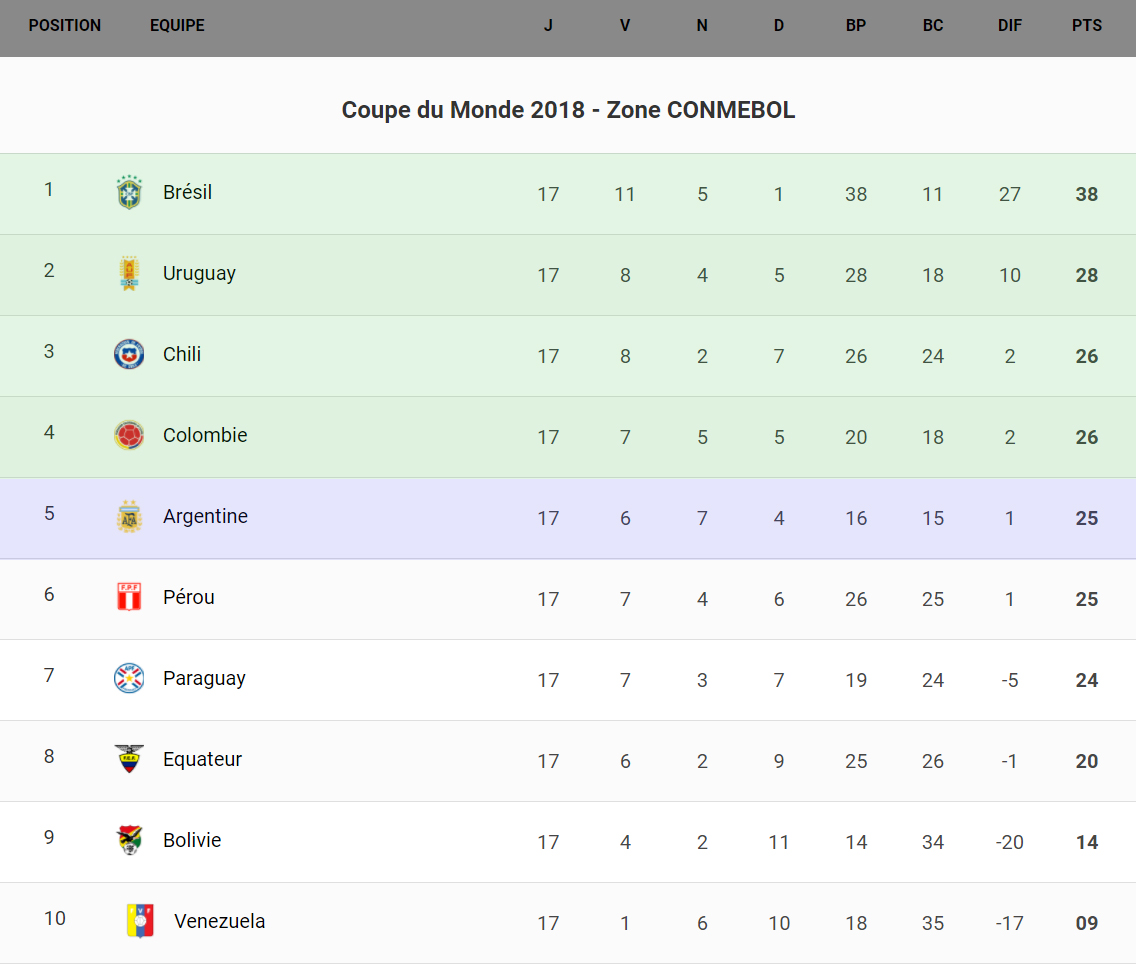The image size is (1136, 969).
Task: Click the Coupe du Monde 2018 title
Action: tap(568, 110)
